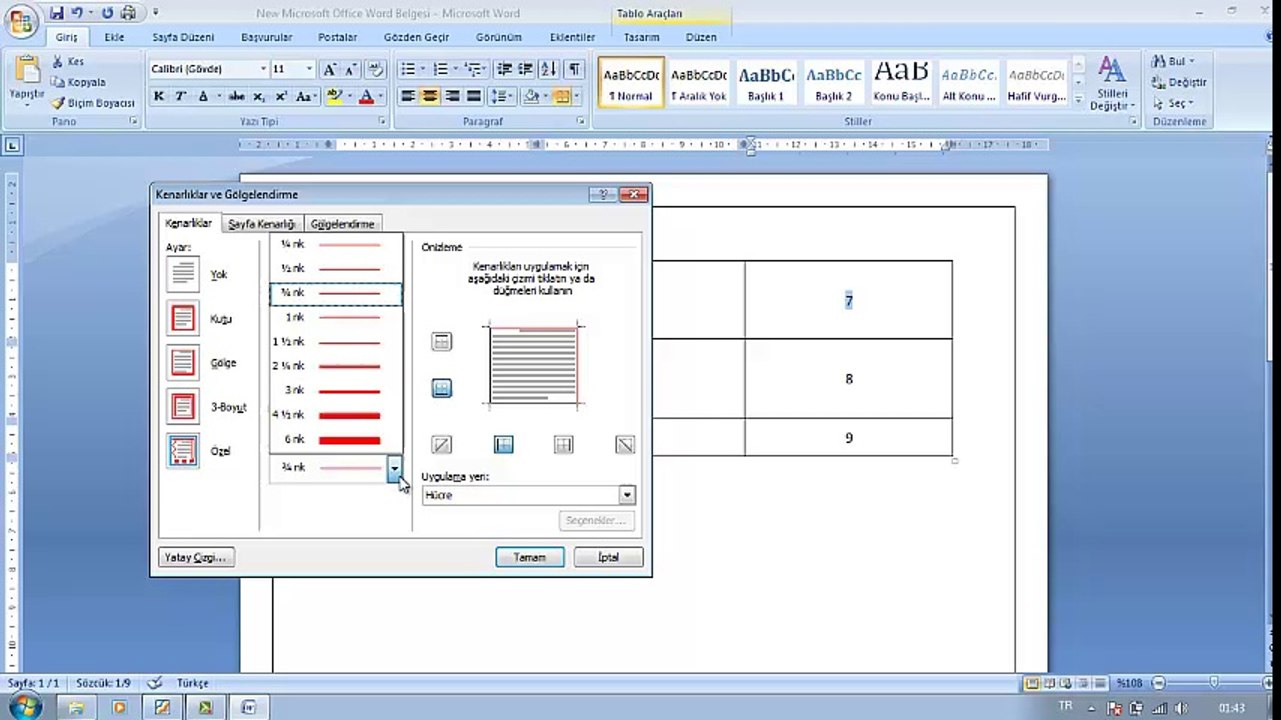Switch to Sayfa Kenarlığı tab
The image size is (1281, 720).
(261, 224)
